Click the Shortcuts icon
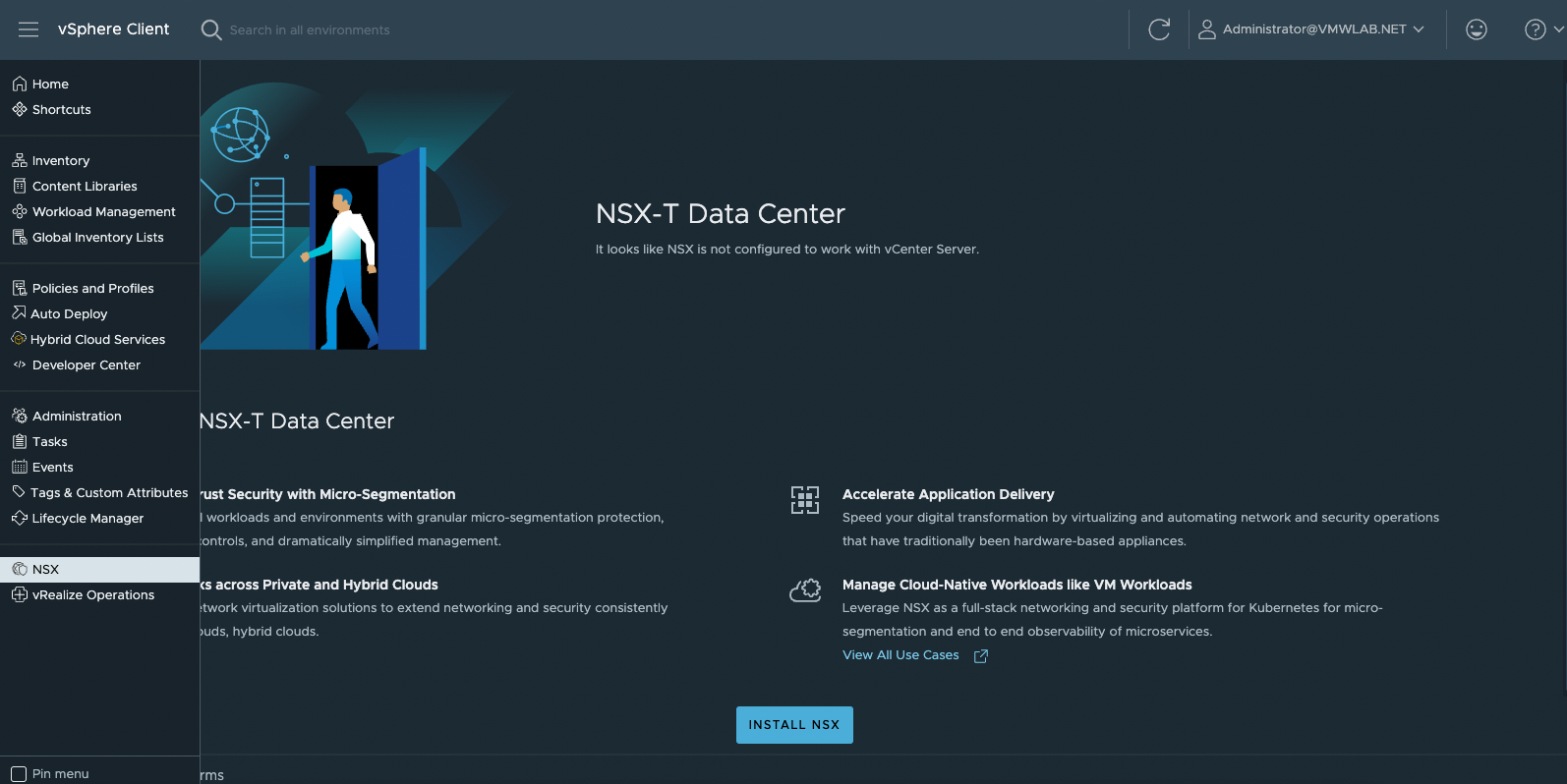 tap(20, 109)
